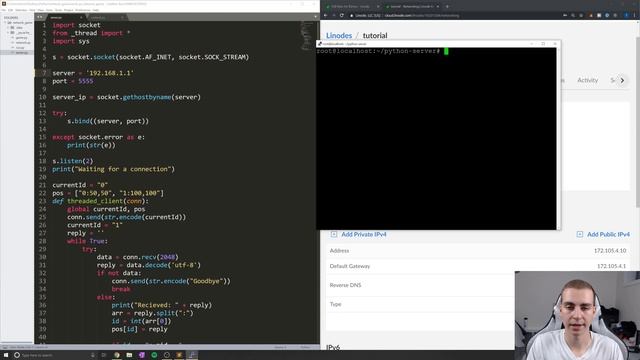Click the code line s.listen(2)
This screenshot has width=640, height=360.
pyautogui.click(x=73, y=161)
